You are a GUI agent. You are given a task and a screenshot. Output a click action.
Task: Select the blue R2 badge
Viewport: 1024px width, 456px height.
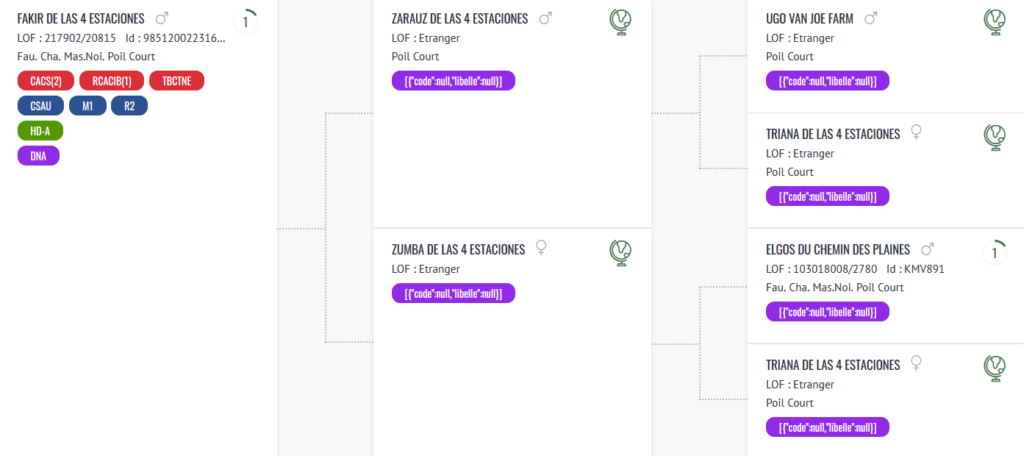coord(129,106)
